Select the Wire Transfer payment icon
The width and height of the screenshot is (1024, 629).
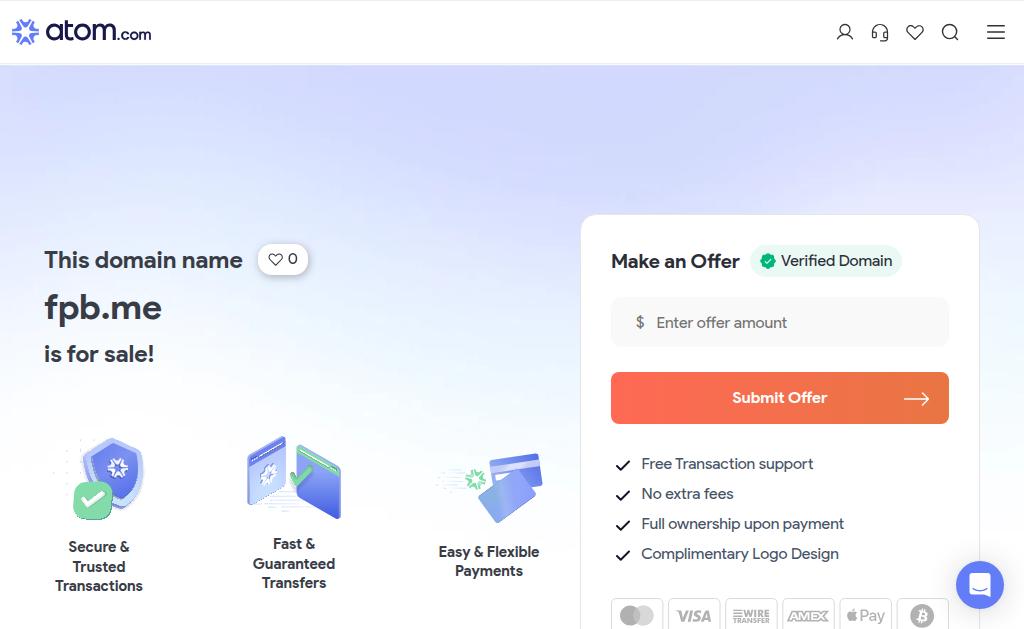click(x=751, y=615)
